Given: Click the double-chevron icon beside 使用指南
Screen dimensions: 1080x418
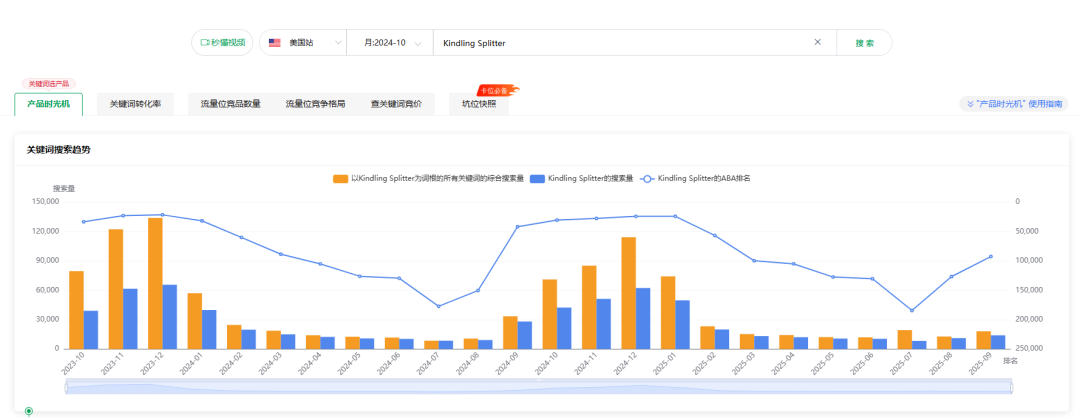Looking at the screenshot, I should pos(970,104).
